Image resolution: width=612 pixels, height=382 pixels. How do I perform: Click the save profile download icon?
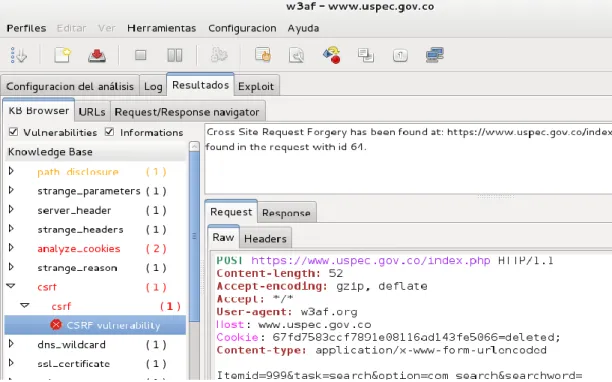point(97,55)
